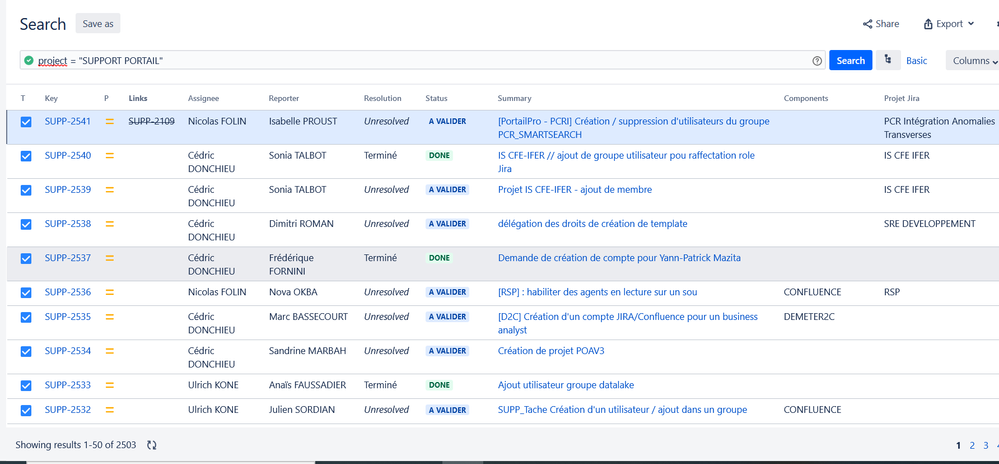Screen dimensions: 999x464
Task: Click reporter Isabelle PROUST
Action: [303, 121]
